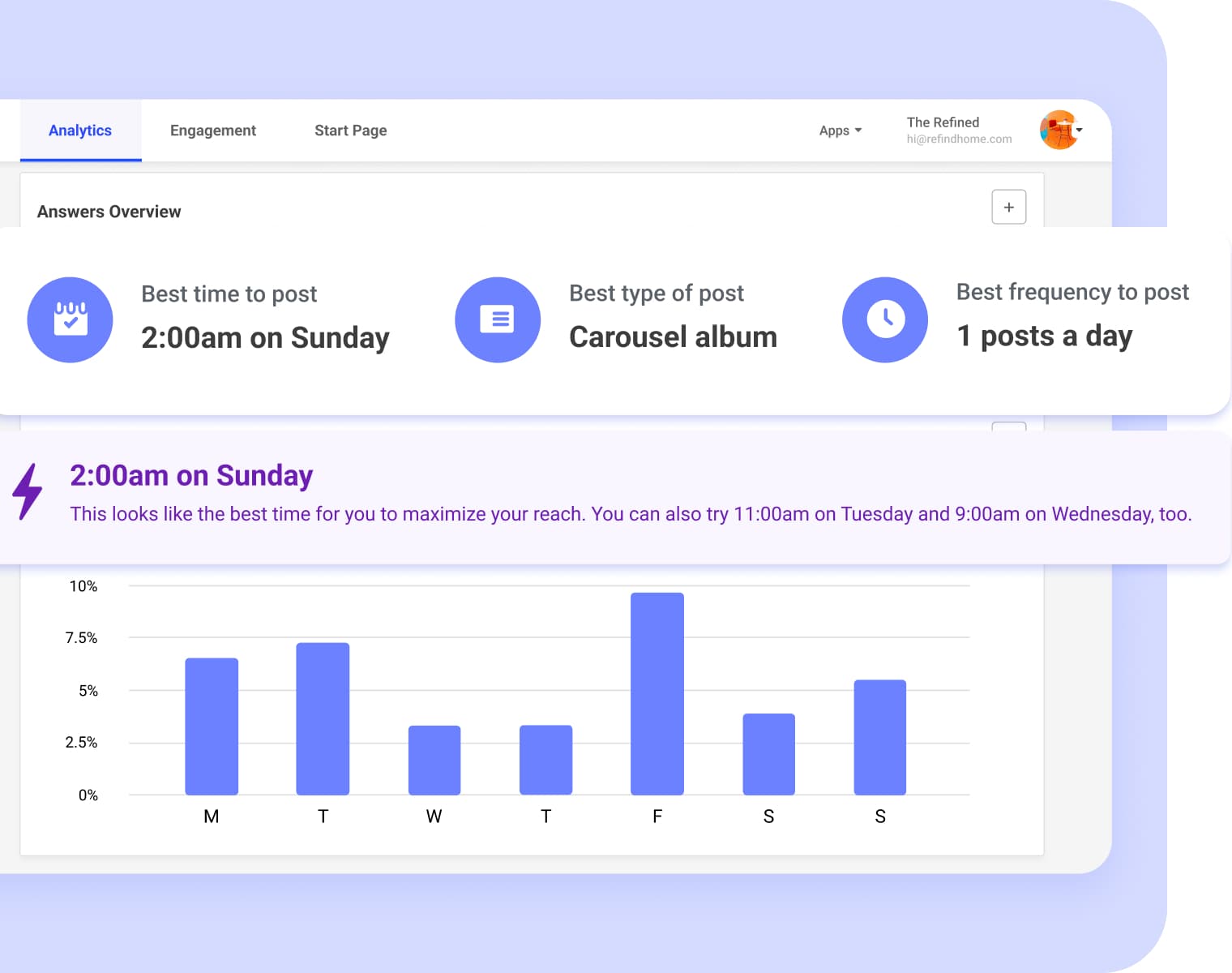This screenshot has height=973, width=1232.
Task: Click the Saturday bar after Friday
Action: [768, 754]
